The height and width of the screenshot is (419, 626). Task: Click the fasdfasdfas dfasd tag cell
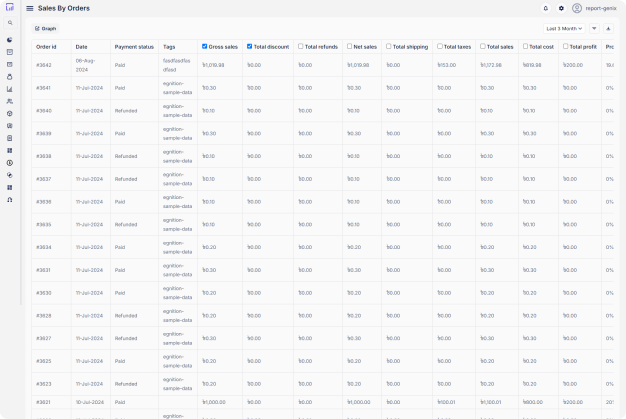click(176, 65)
